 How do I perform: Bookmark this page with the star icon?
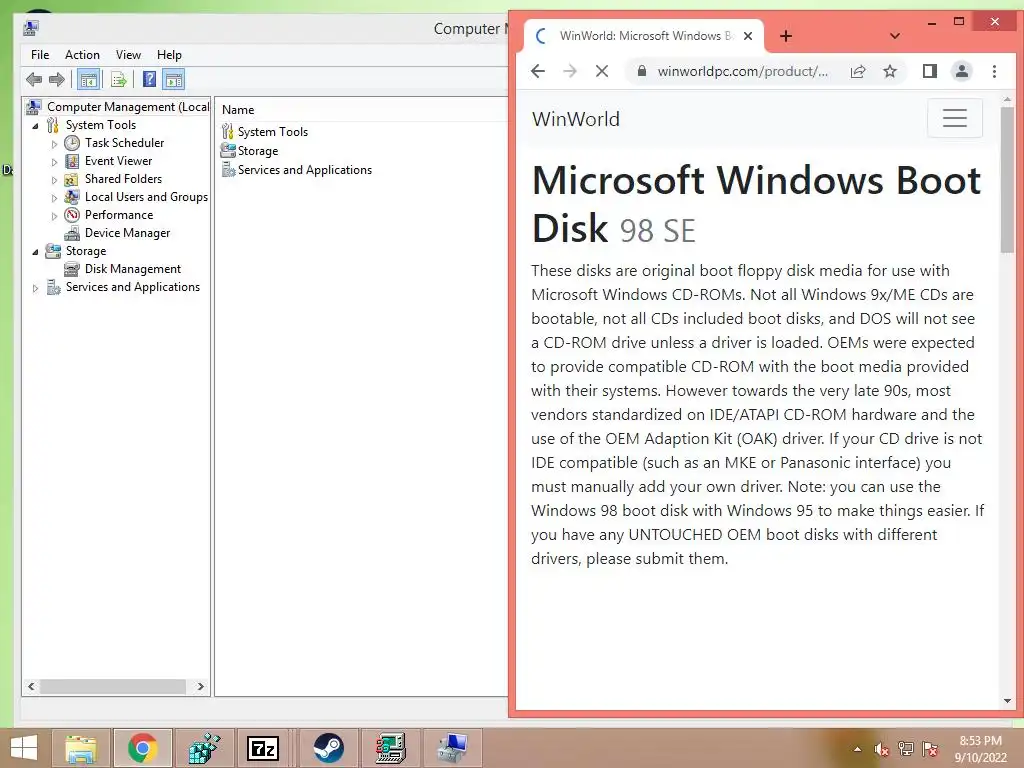click(890, 71)
